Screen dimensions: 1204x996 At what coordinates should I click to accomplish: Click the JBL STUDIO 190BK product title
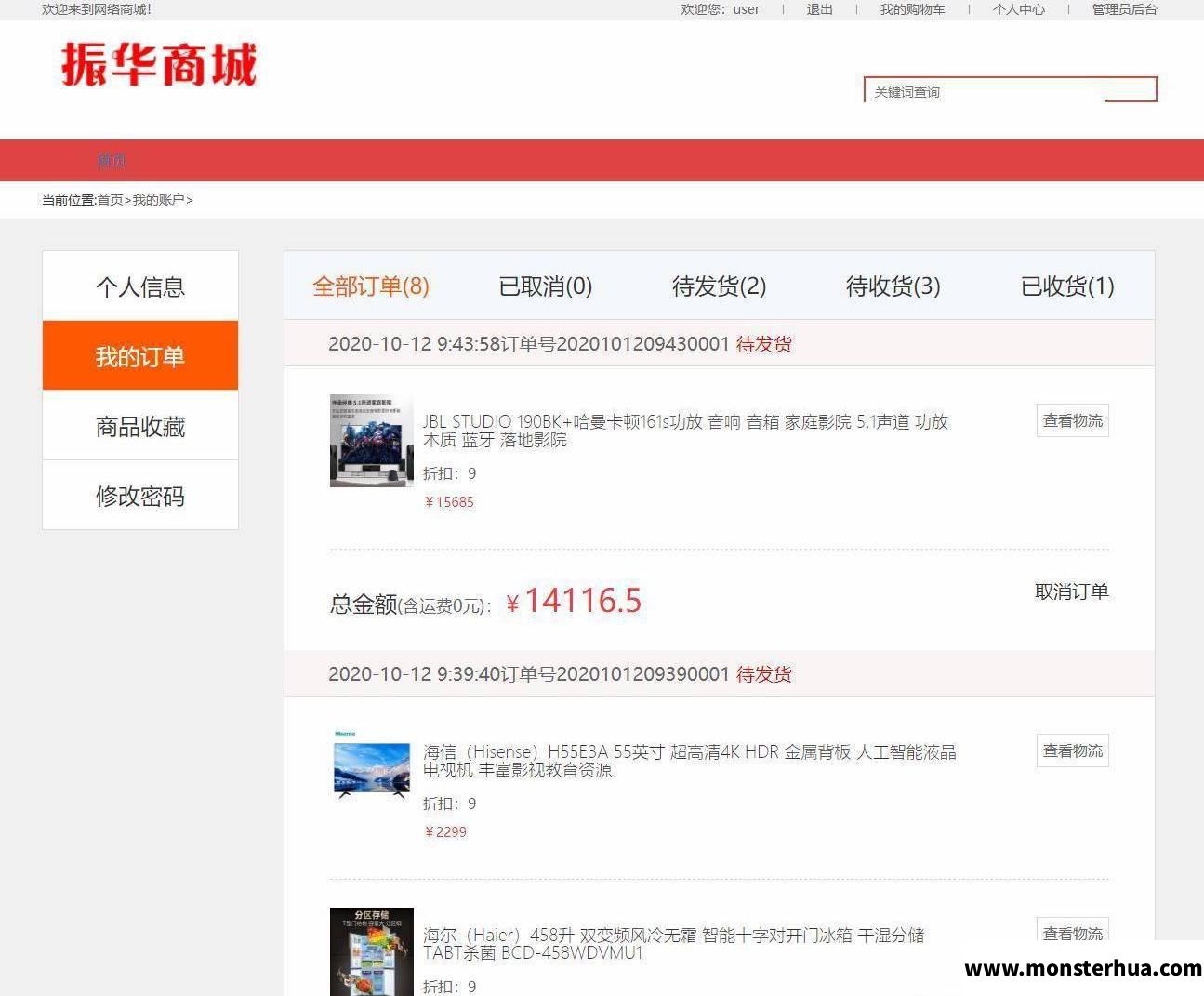685,431
